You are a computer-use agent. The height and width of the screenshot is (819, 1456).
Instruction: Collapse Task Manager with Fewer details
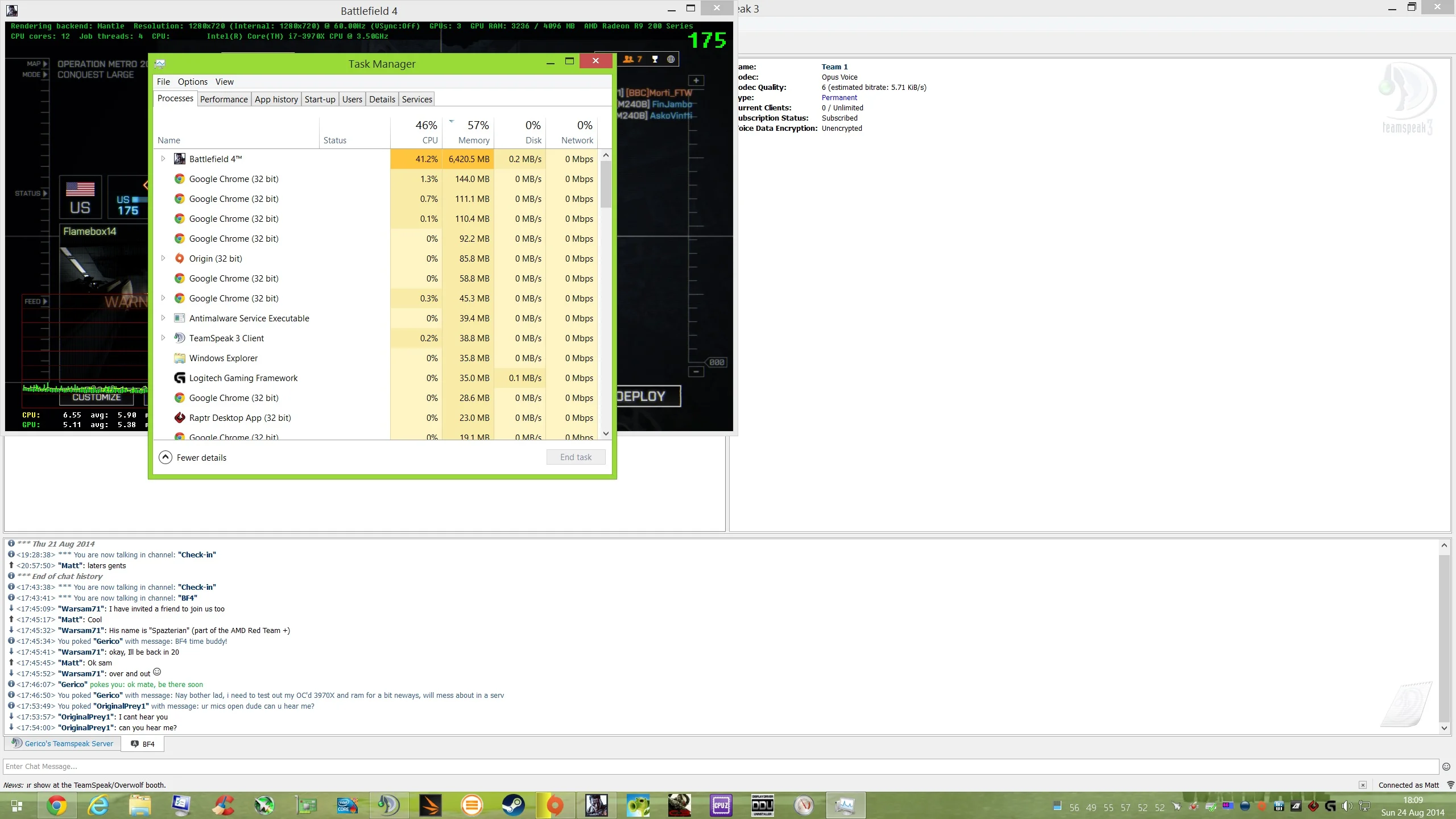pyautogui.click(x=193, y=457)
